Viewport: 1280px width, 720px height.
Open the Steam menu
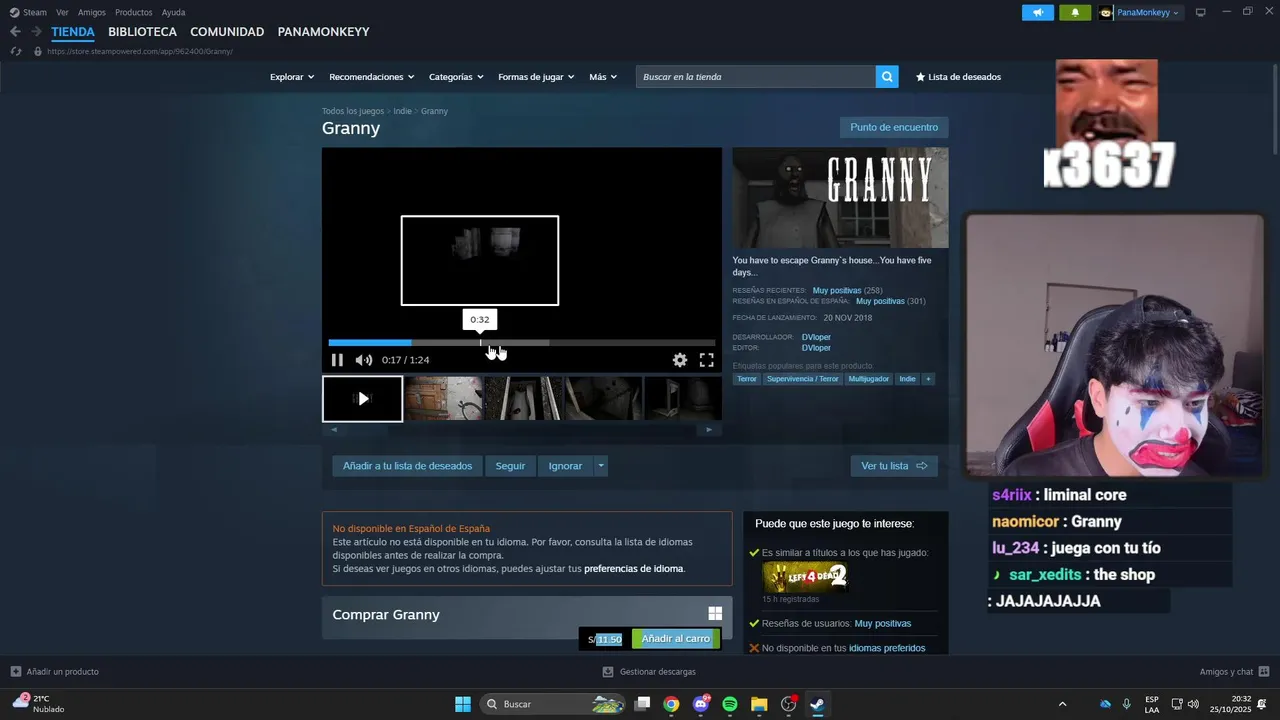(x=29, y=12)
